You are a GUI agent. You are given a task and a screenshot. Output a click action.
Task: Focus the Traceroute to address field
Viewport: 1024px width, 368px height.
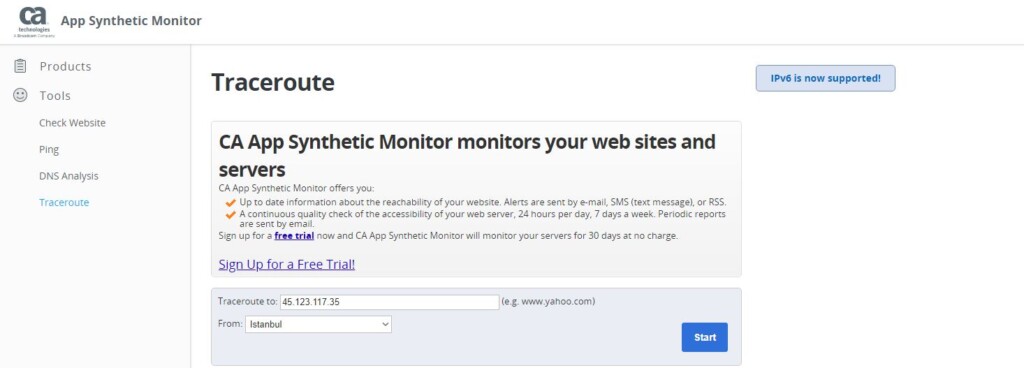pyautogui.click(x=390, y=302)
